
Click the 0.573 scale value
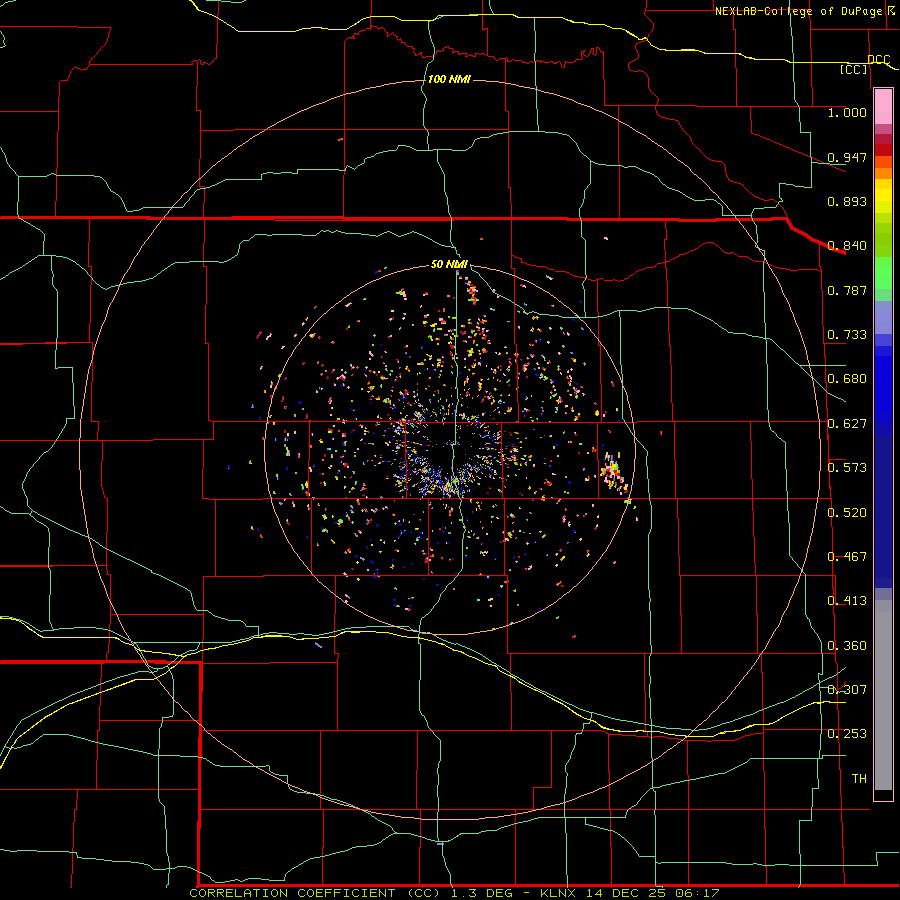point(847,468)
